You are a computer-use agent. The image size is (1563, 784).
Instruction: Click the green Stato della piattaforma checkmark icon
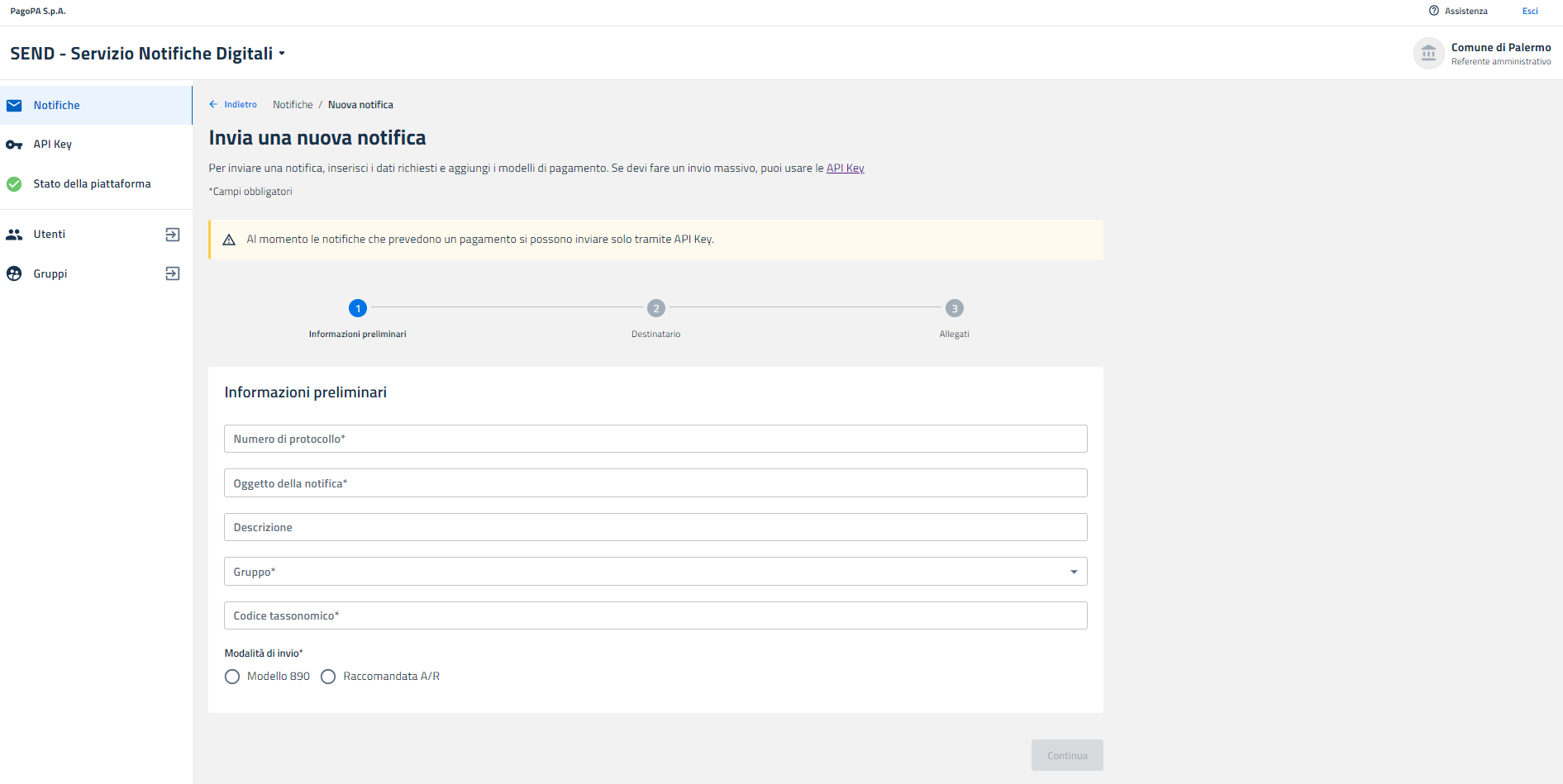(14, 184)
